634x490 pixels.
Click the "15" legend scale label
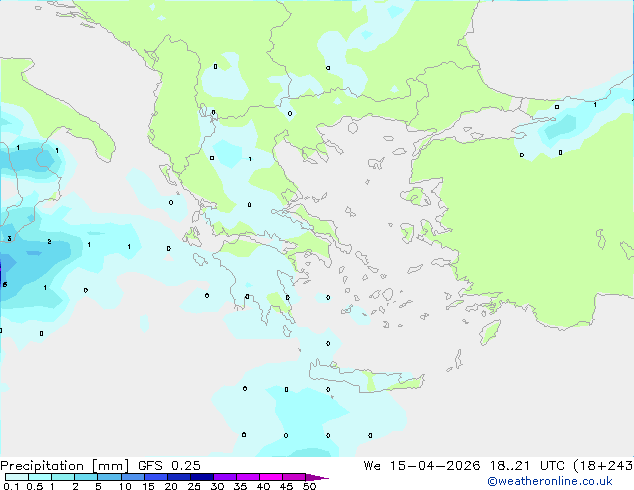tap(148, 486)
